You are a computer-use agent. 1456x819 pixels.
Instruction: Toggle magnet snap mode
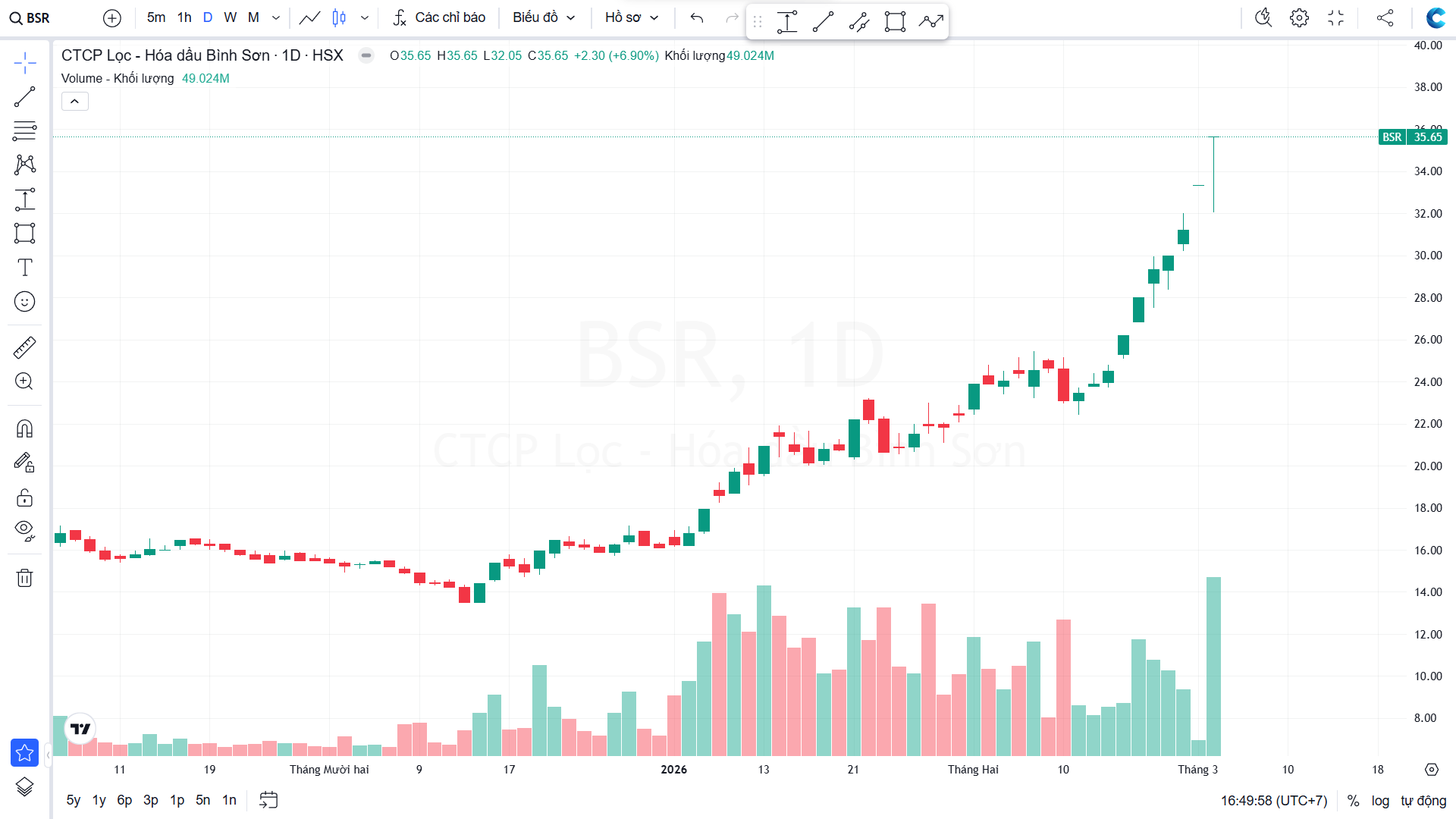pyautogui.click(x=24, y=429)
